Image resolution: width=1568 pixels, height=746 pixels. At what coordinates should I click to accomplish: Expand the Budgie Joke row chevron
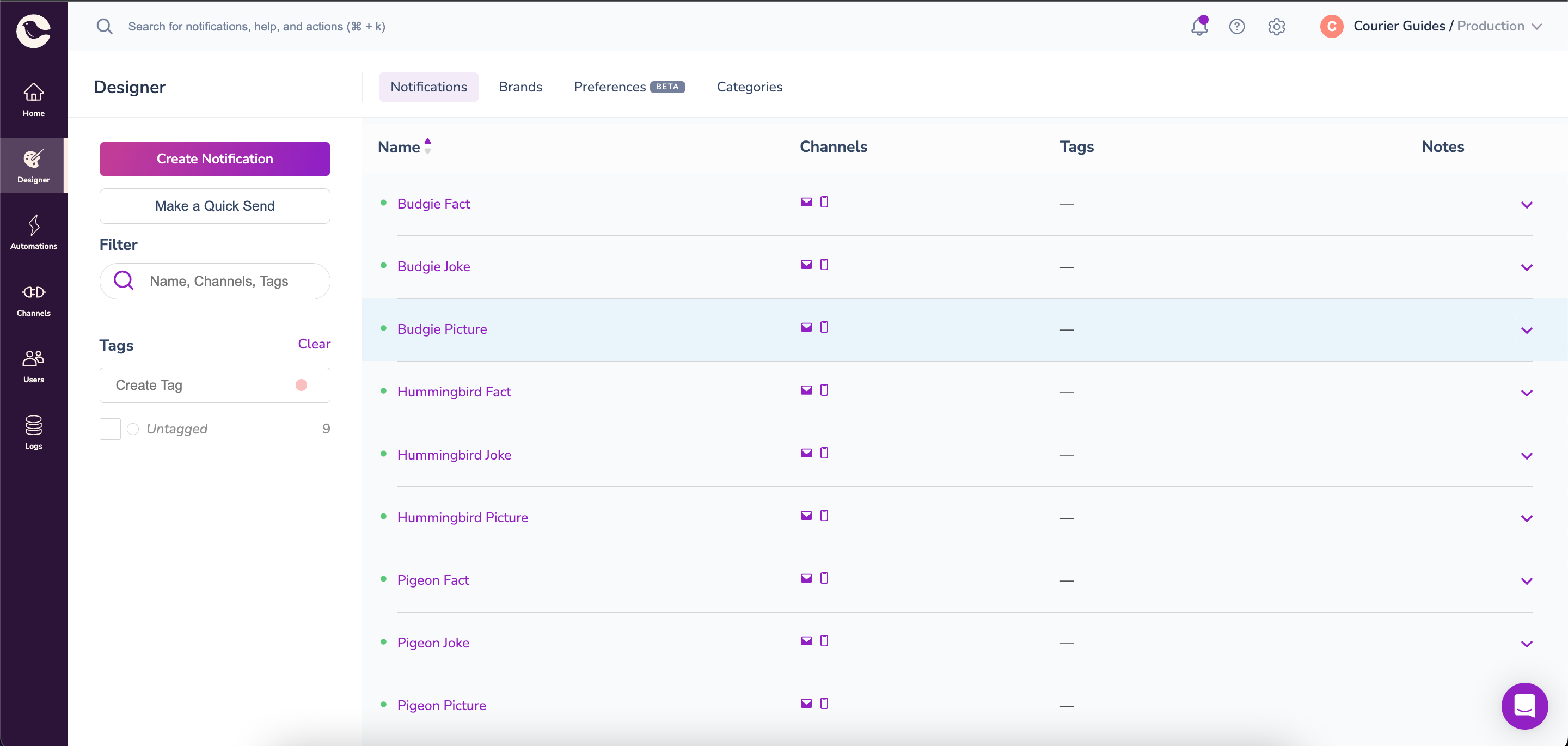tap(1527, 267)
